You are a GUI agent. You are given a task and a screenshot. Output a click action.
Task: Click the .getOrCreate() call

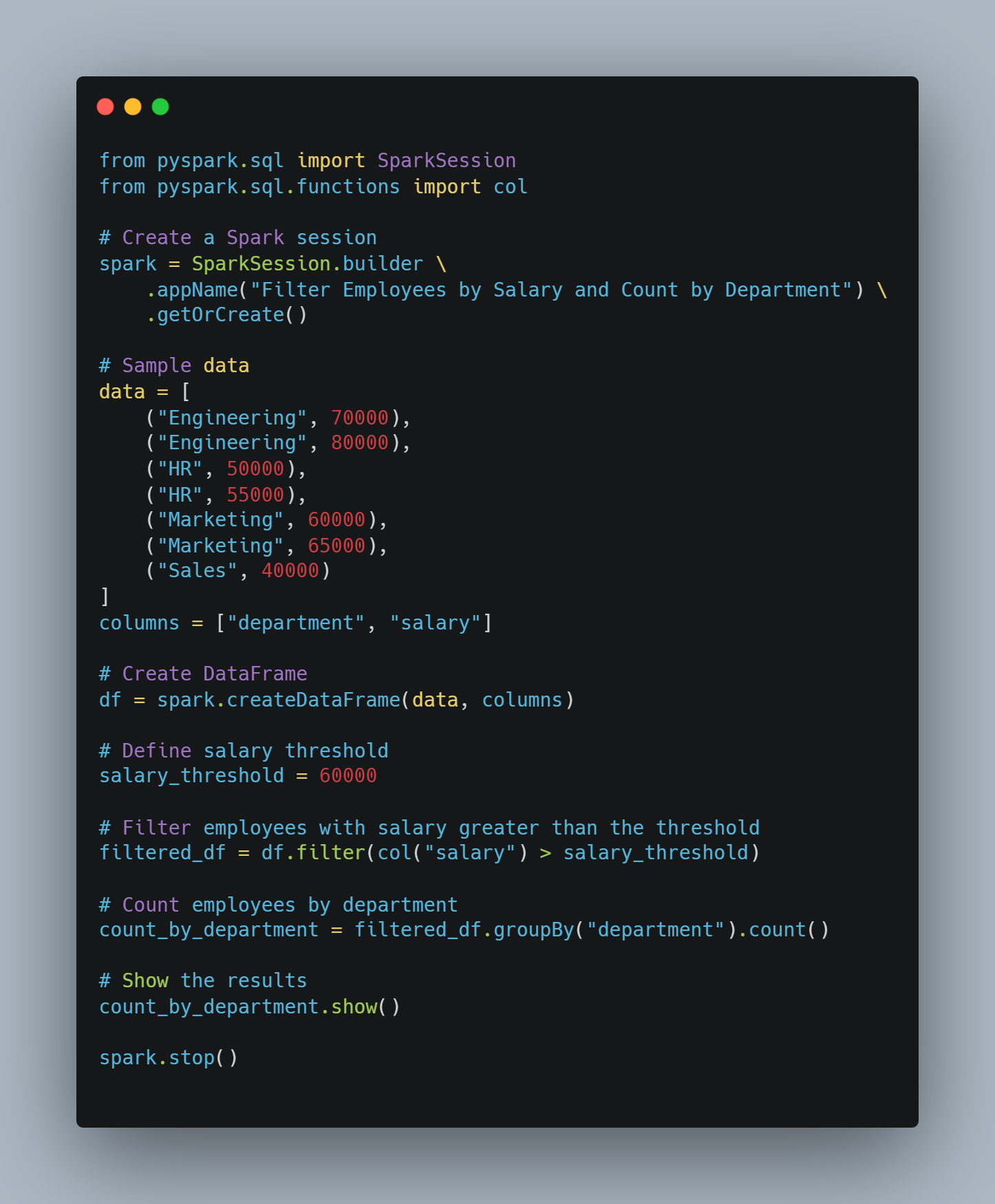point(226,315)
